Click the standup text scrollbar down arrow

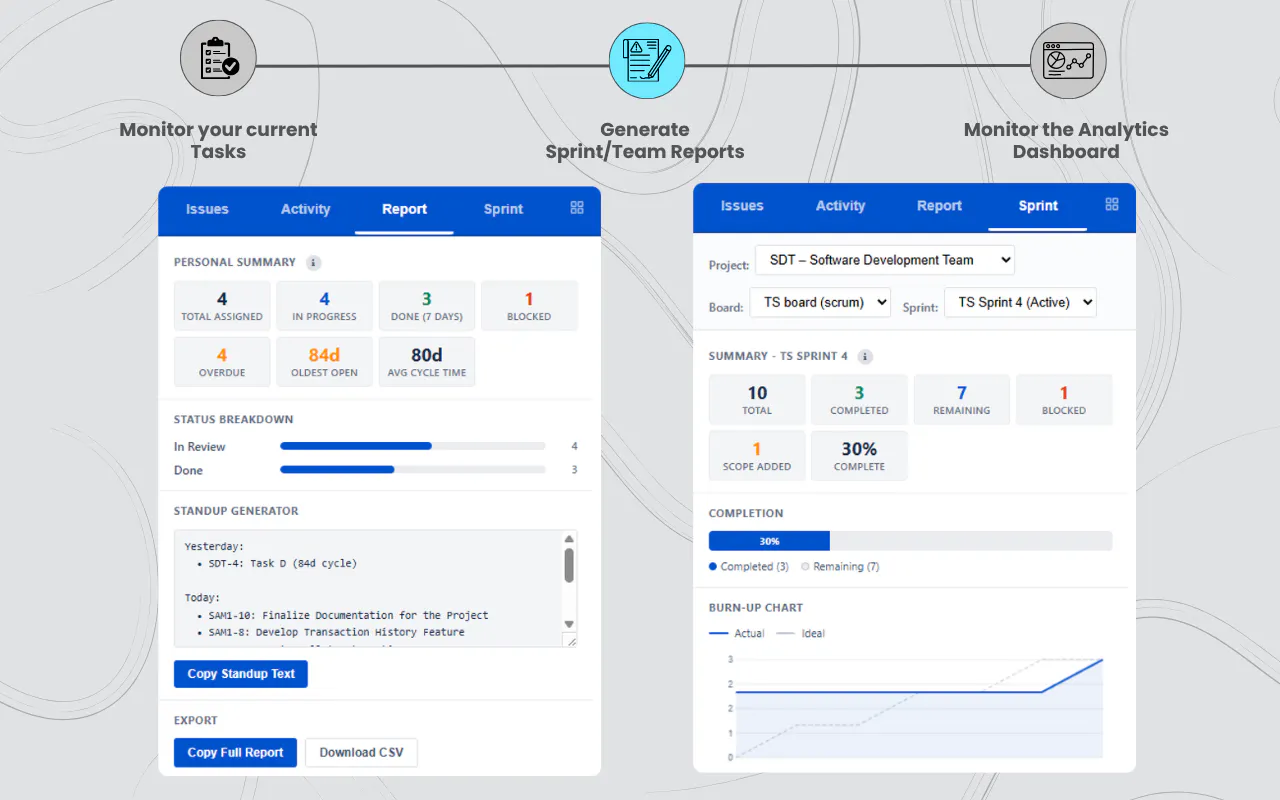[x=569, y=623]
